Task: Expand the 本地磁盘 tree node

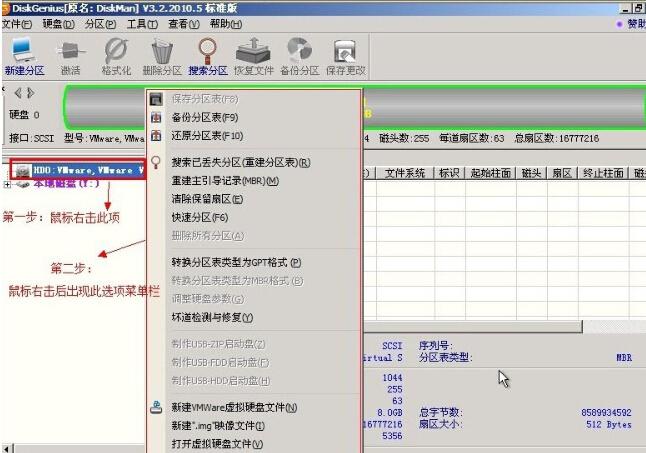Action: tap(7, 184)
